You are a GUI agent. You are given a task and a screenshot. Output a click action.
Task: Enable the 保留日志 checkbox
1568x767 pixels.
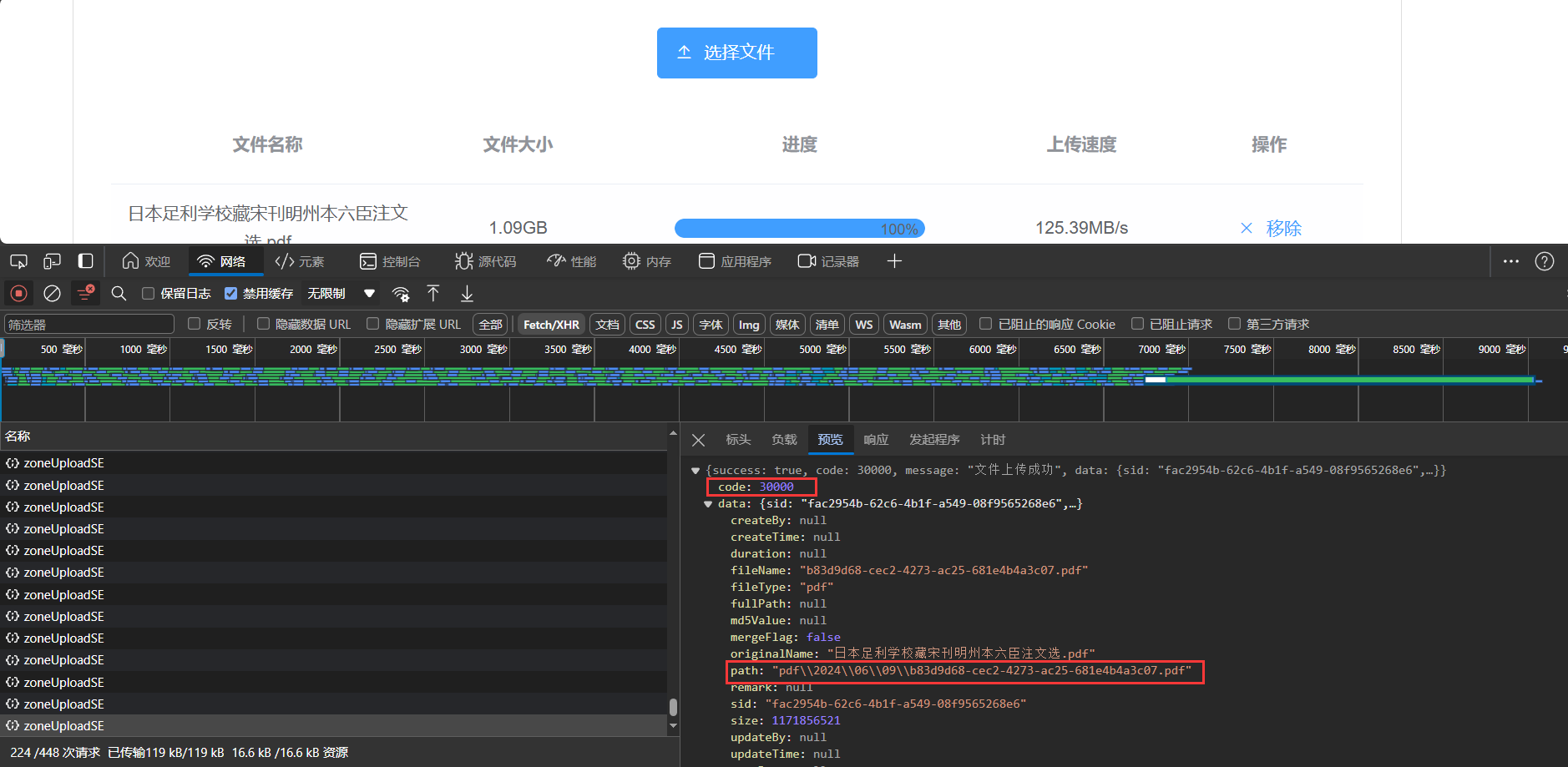point(149,293)
